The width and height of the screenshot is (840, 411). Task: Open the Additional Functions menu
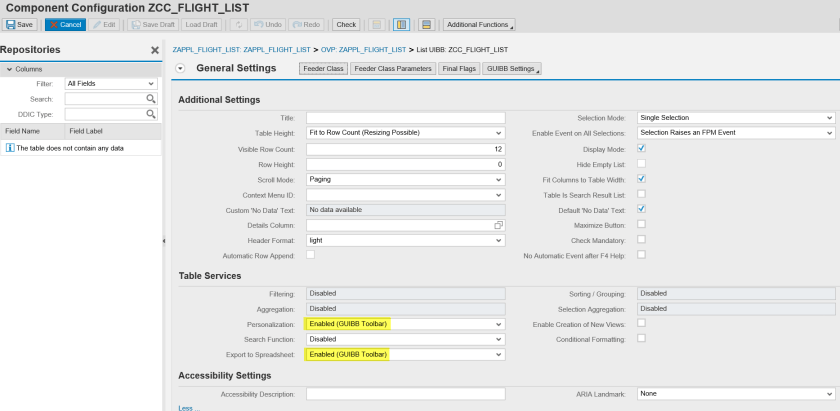(x=479, y=24)
